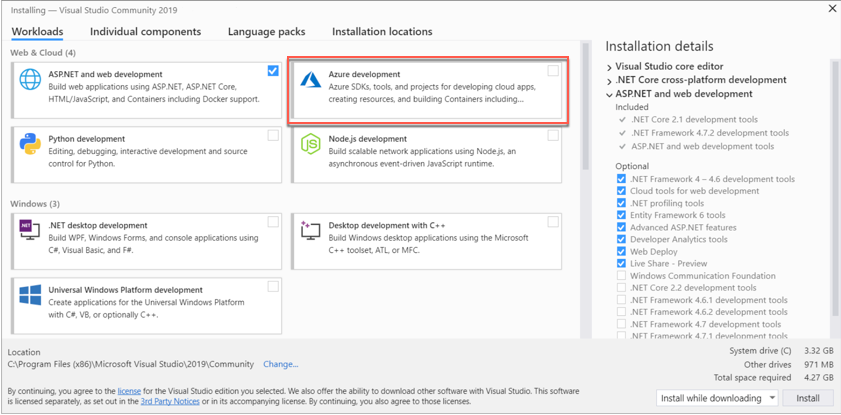Collapse ASP.NET and web development details
The width and height of the screenshot is (841, 415).
[609, 94]
